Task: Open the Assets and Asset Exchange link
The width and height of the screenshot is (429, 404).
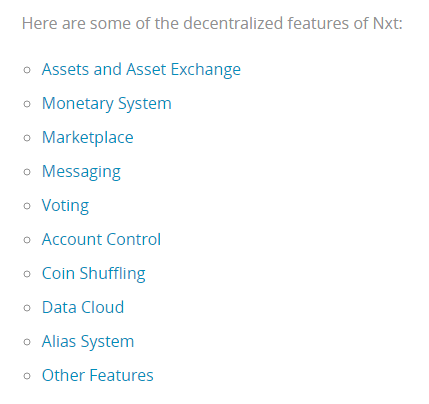Action: (x=141, y=70)
